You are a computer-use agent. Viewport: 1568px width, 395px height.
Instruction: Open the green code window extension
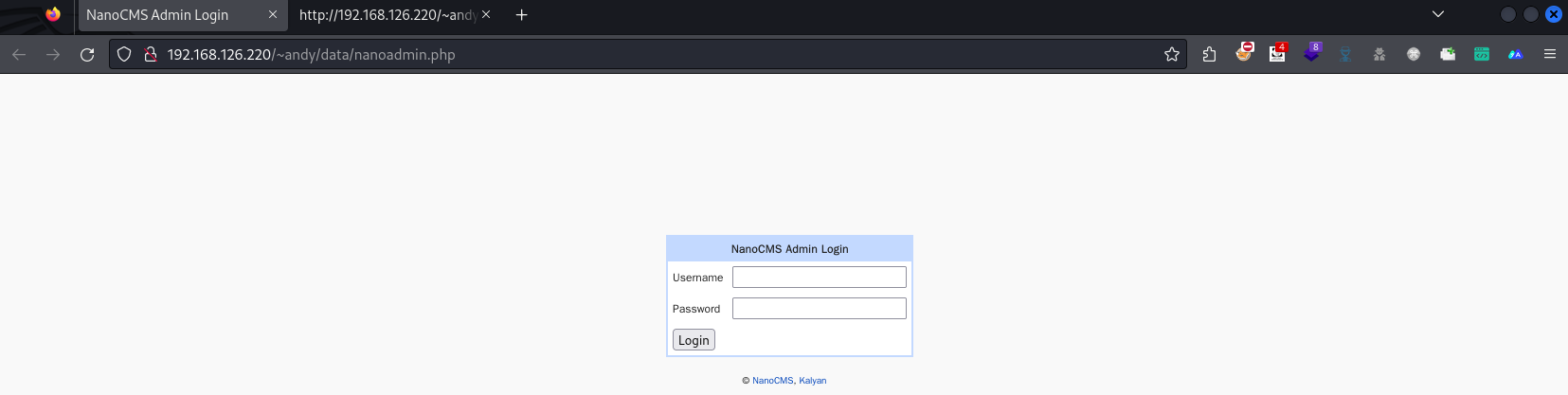click(1482, 55)
